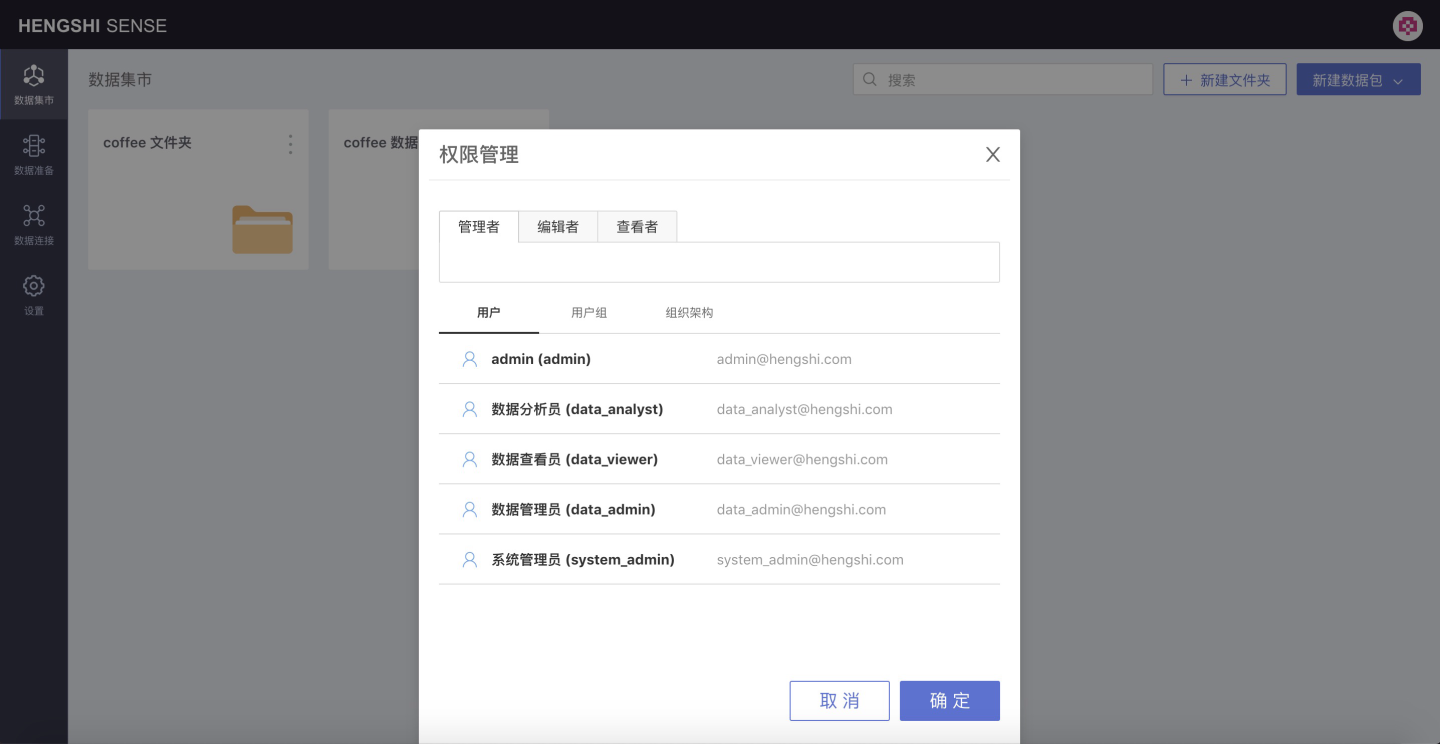1440x744 pixels.
Task: Close the 权限管理 dialog with X
Action: (x=992, y=154)
